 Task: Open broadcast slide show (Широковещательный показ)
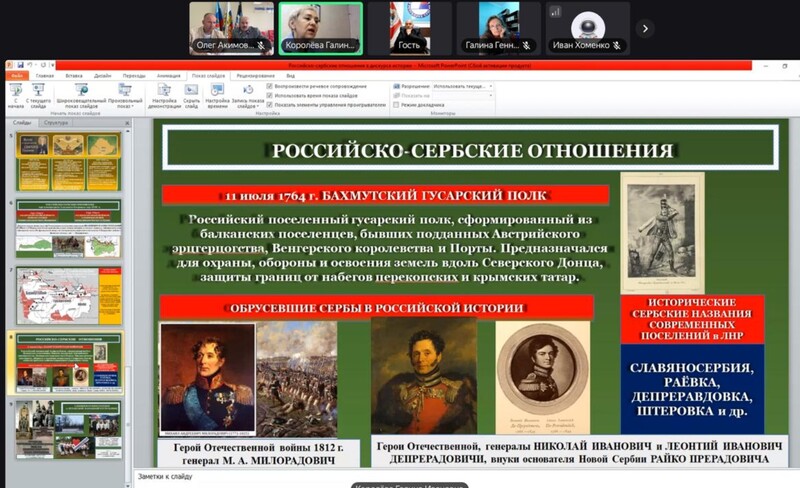click(x=82, y=96)
